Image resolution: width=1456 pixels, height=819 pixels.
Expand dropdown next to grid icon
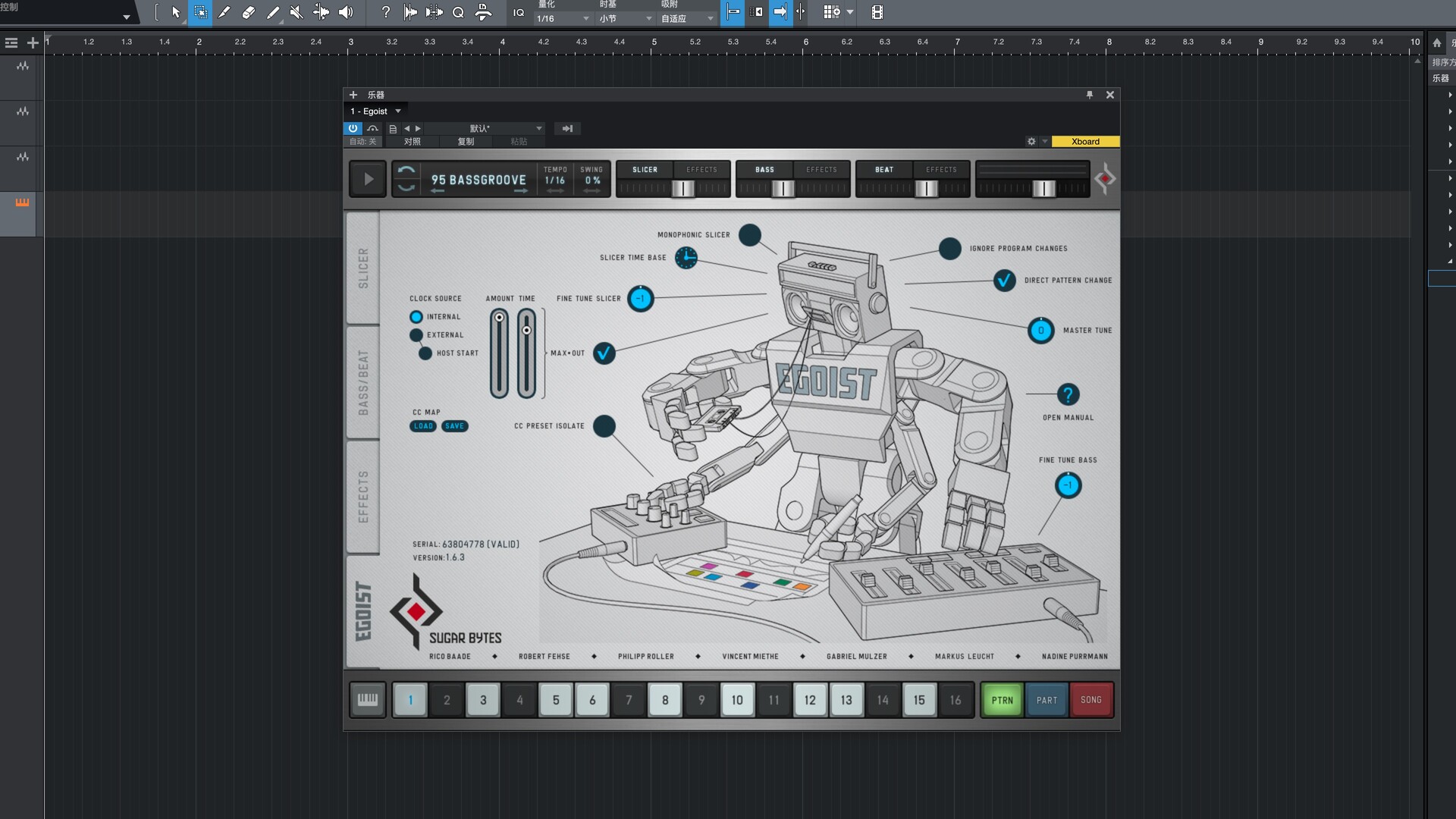click(x=850, y=12)
